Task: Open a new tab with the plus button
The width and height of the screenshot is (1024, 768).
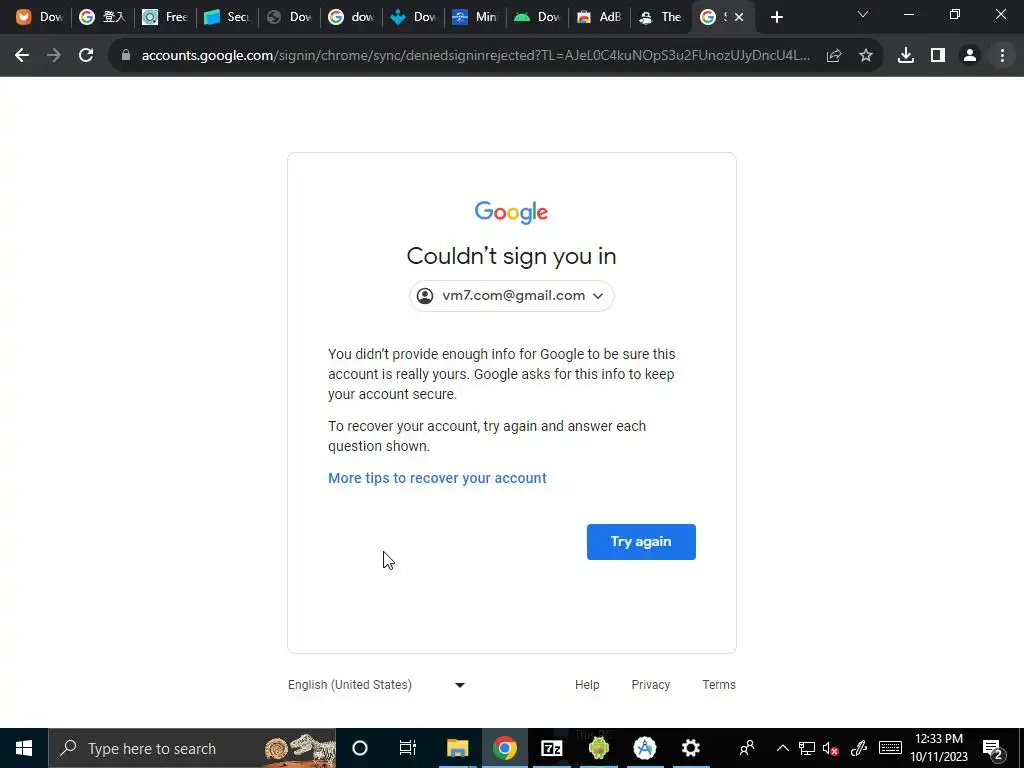Action: click(776, 18)
